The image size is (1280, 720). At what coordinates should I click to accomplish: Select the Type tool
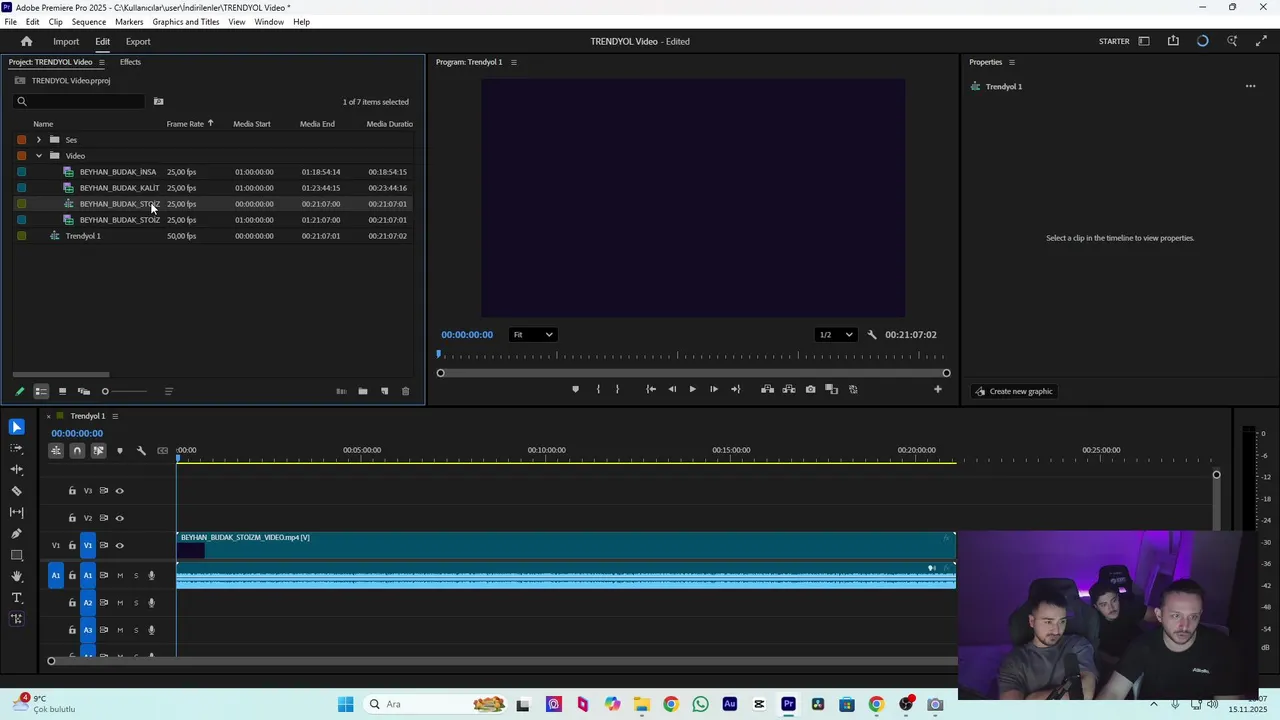click(16, 598)
